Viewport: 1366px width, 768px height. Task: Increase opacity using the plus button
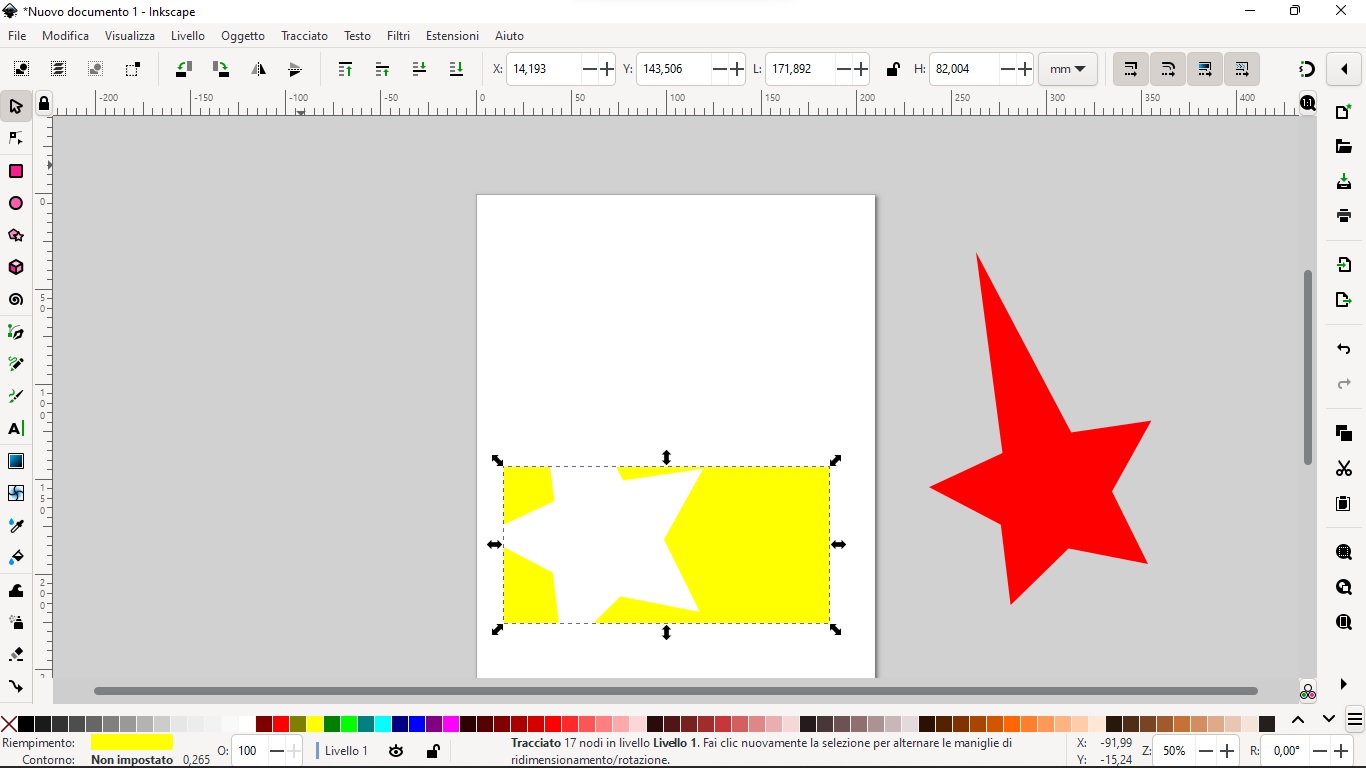[293, 751]
